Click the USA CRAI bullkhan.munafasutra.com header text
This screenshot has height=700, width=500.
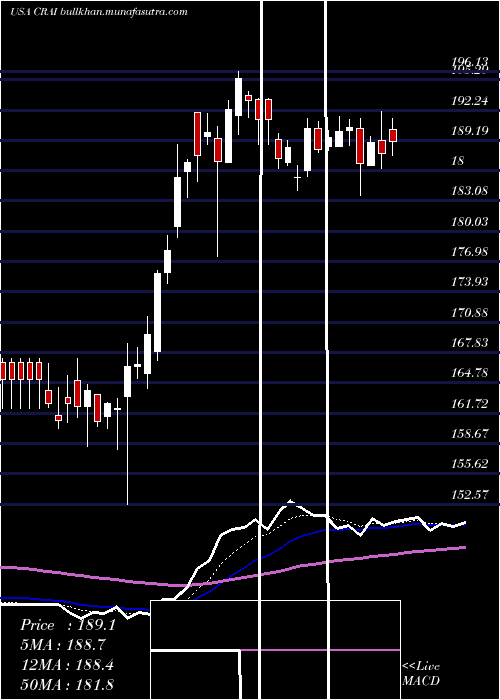pos(99,12)
